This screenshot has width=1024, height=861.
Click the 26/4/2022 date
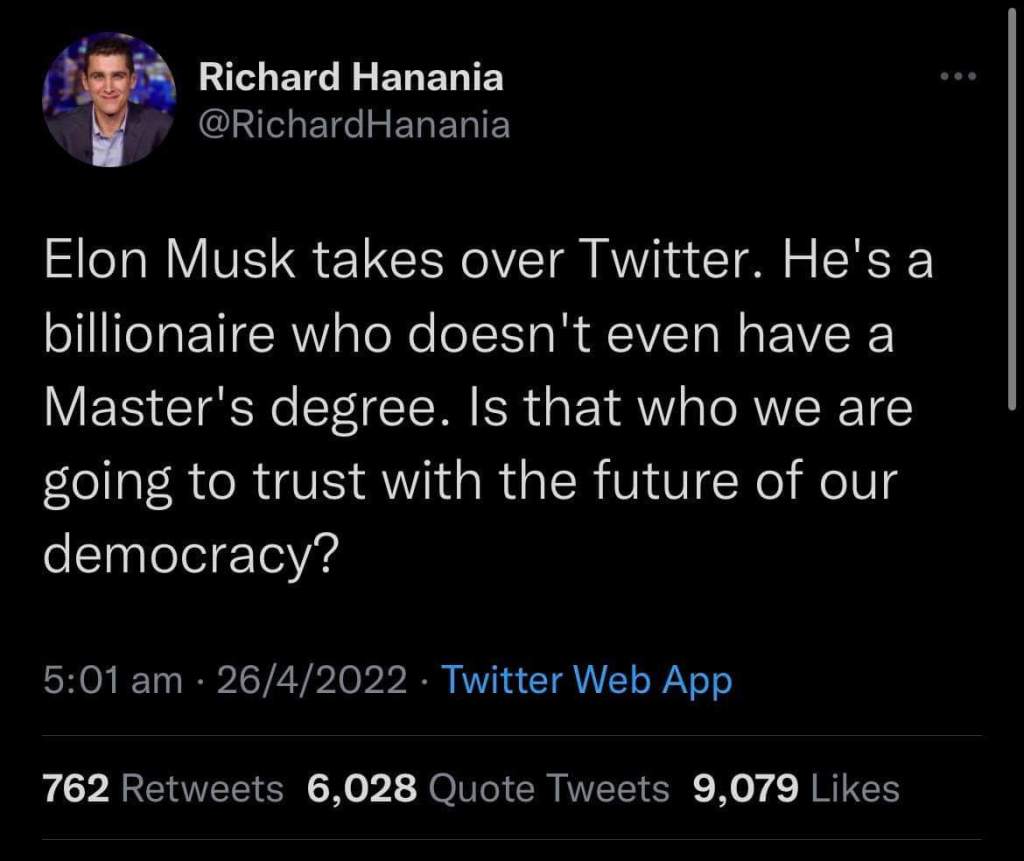[311, 680]
